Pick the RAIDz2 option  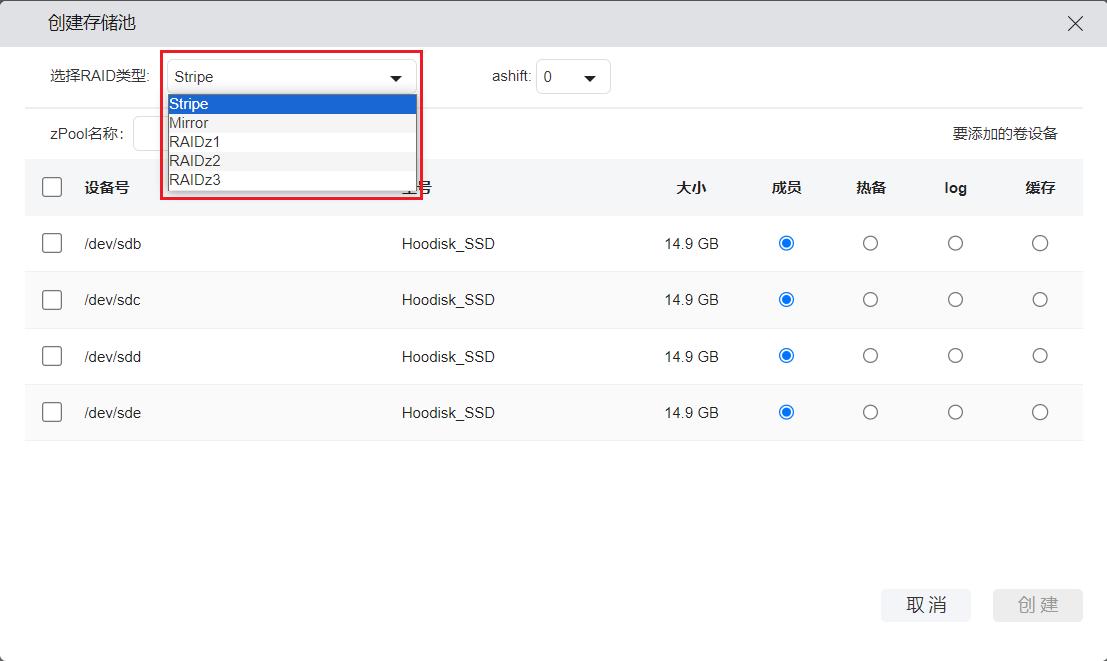coord(194,161)
